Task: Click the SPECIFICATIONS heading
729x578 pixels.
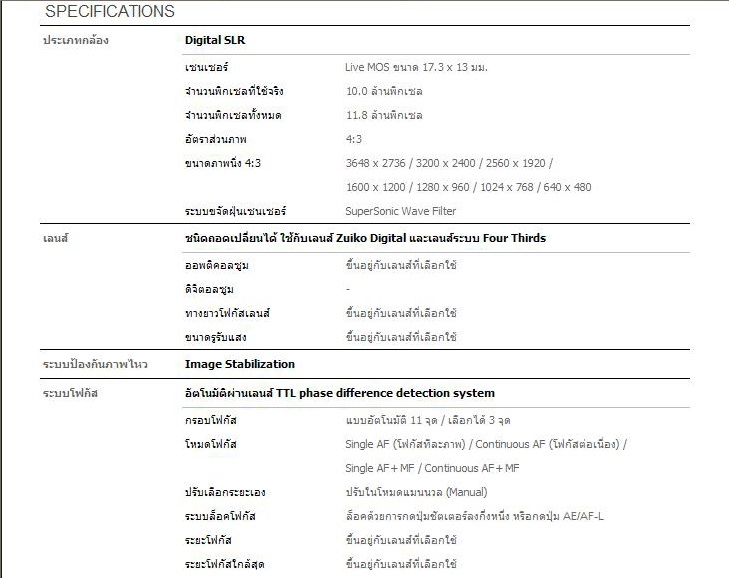Action: point(110,12)
